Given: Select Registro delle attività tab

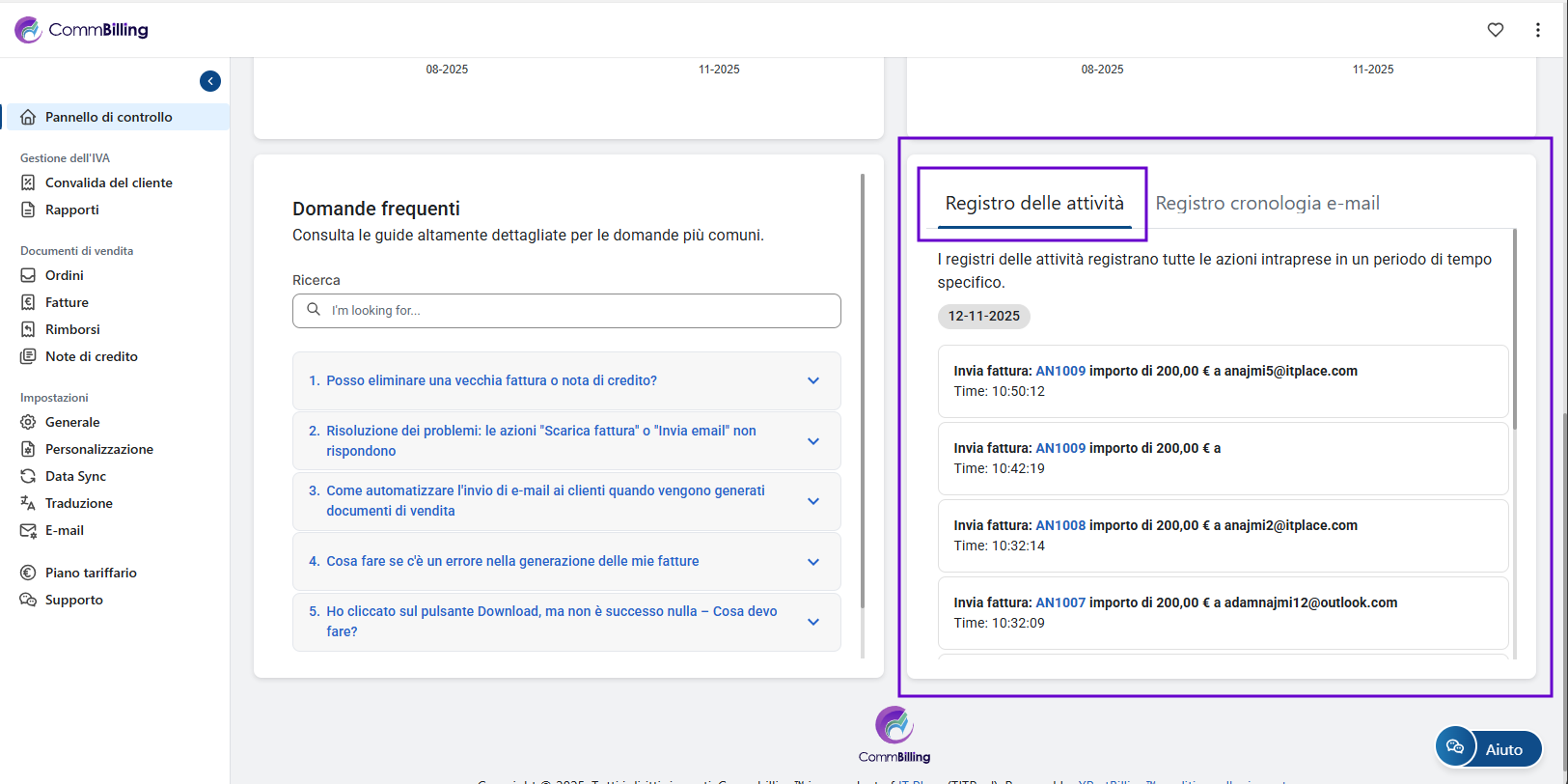Looking at the screenshot, I should 1033,204.
